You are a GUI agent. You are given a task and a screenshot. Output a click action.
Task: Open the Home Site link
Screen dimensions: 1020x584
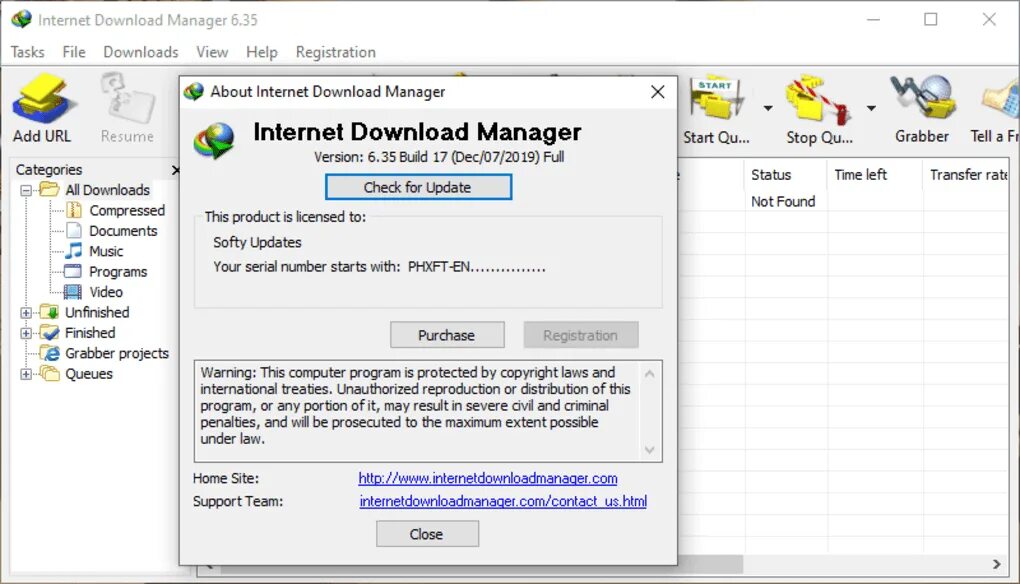pyautogui.click(x=488, y=479)
